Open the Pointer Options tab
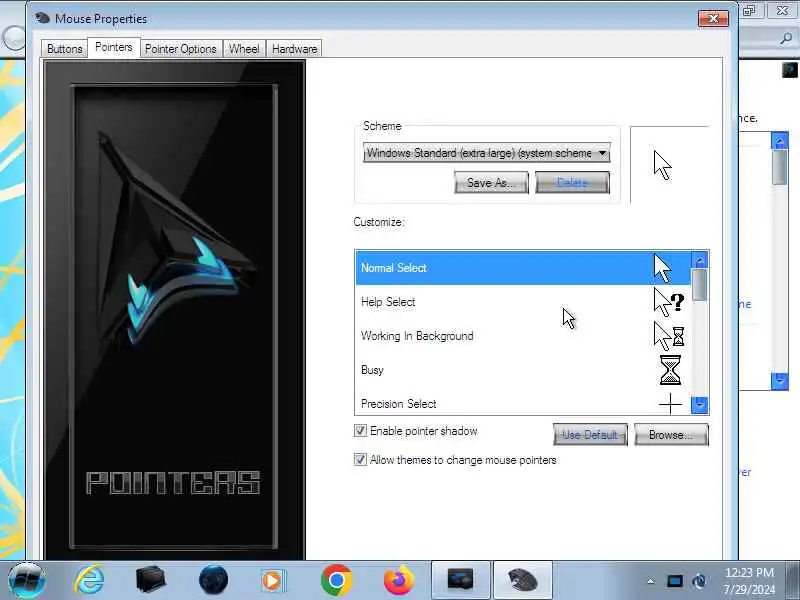The height and width of the screenshot is (600, 800). point(181,49)
